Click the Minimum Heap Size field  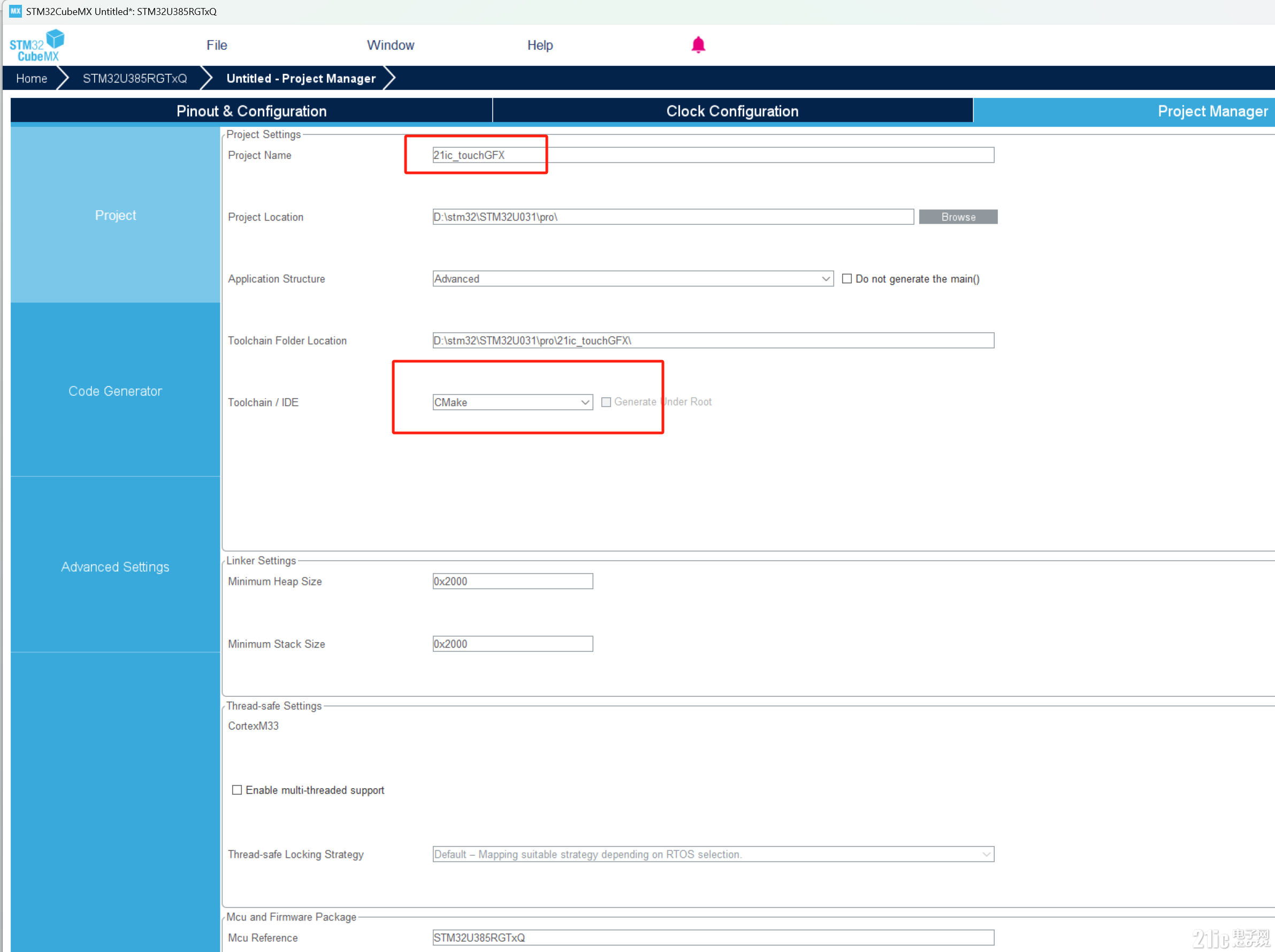[512, 581]
